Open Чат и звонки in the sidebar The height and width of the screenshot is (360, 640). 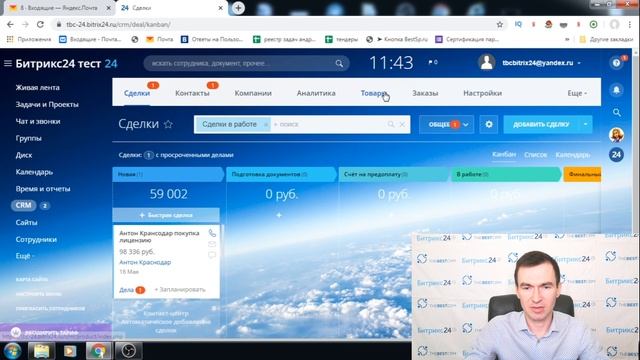pyautogui.click(x=38, y=121)
